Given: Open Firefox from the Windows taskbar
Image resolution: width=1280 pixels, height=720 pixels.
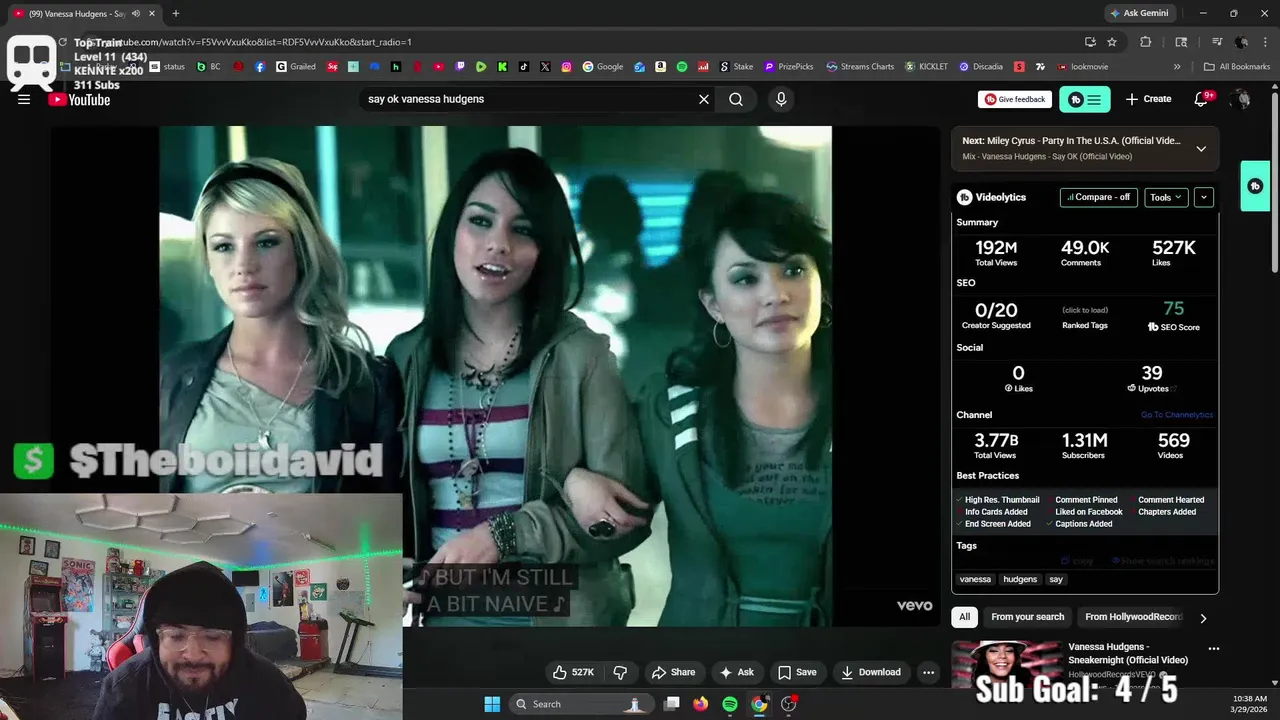Looking at the screenshot, I should pyautogui.click(x=701, y=704).
